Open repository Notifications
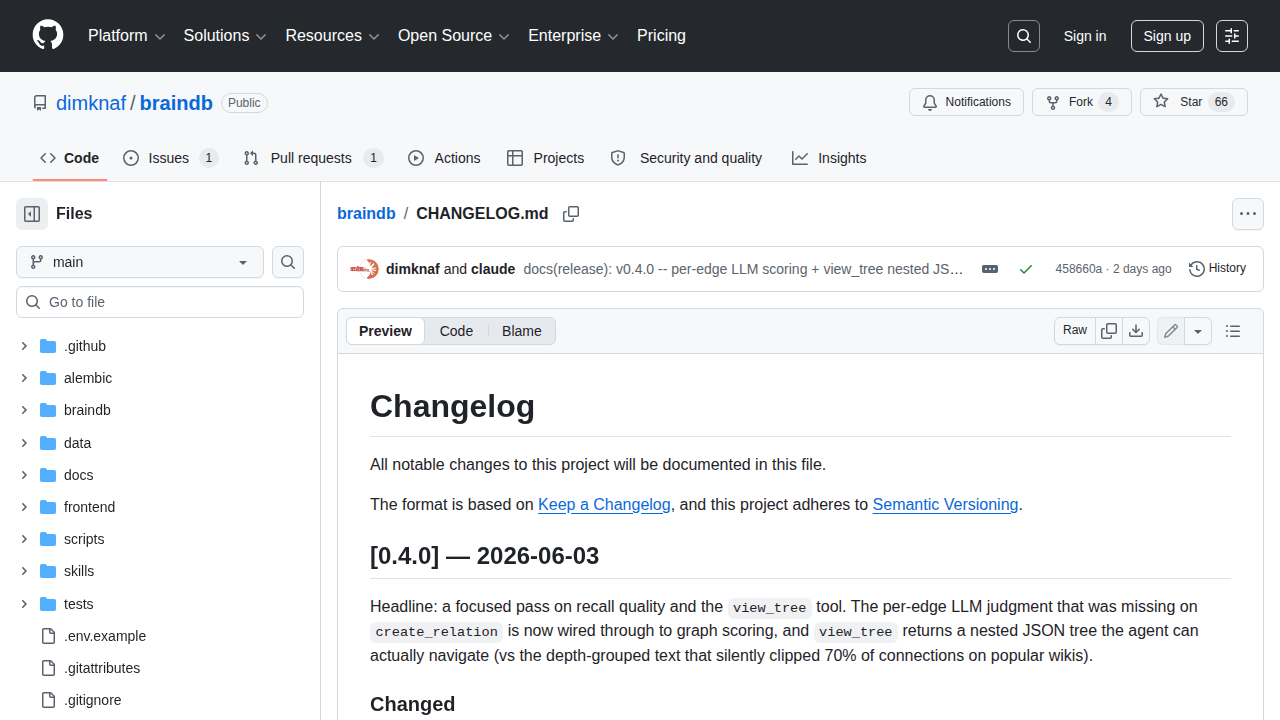This screenshot has width=1280, height=720. [966, 102]
